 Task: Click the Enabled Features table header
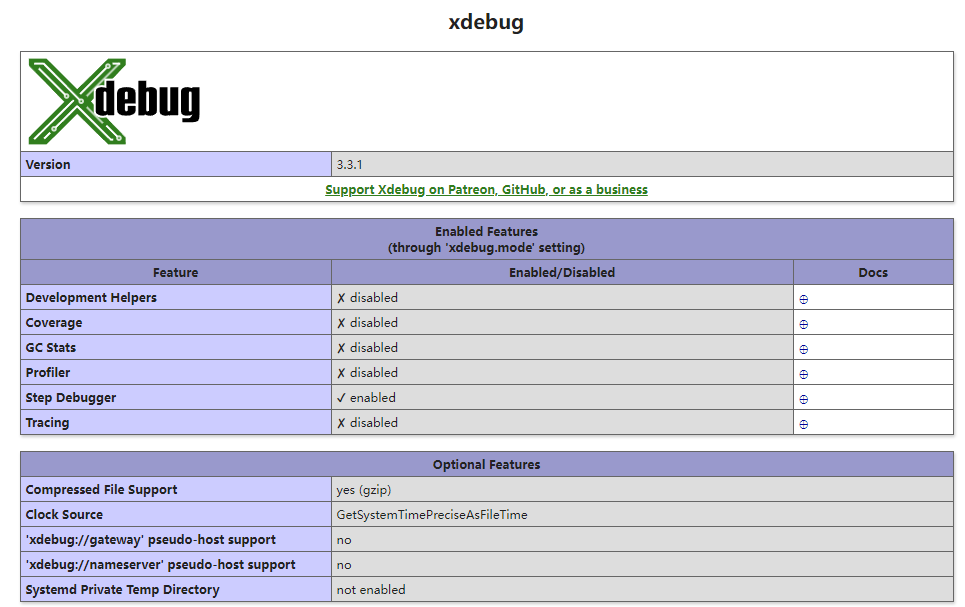click(x=486, y=239)
